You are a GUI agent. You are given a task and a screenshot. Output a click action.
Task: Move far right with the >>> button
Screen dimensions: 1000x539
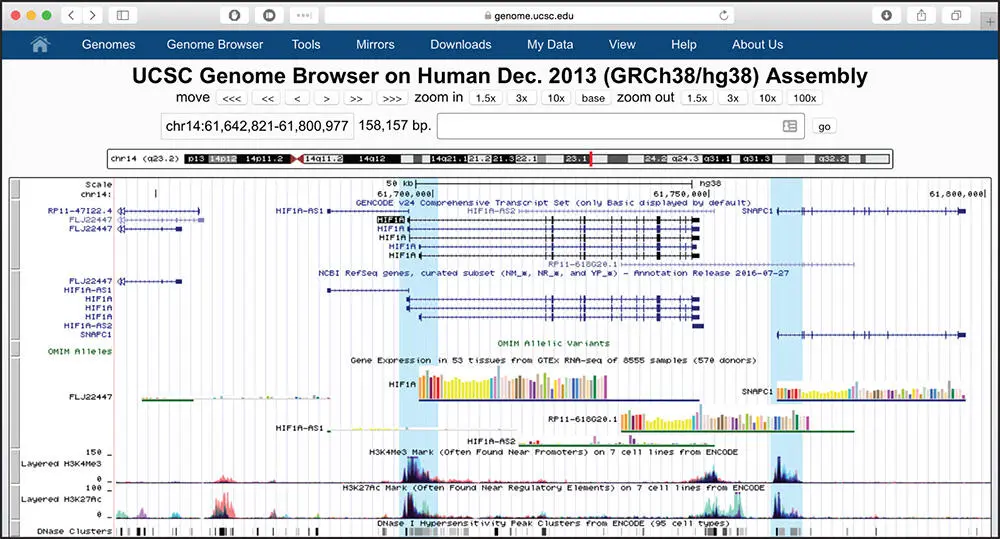click(392, 98)
